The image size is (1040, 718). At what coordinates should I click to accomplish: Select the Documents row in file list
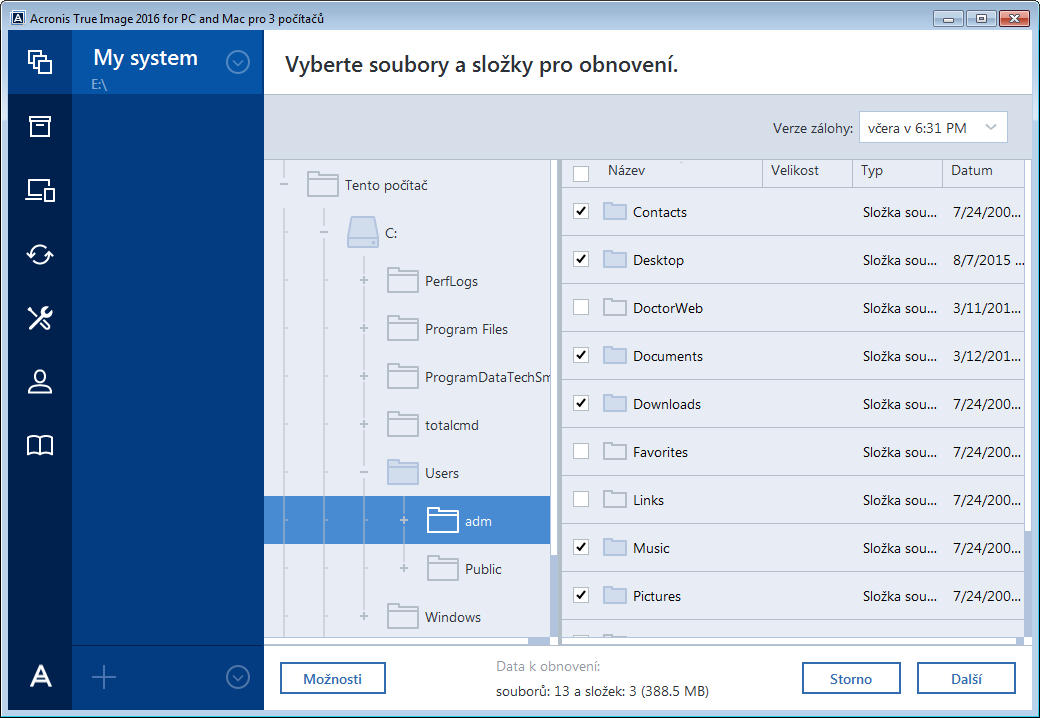(x=793, y=355)
